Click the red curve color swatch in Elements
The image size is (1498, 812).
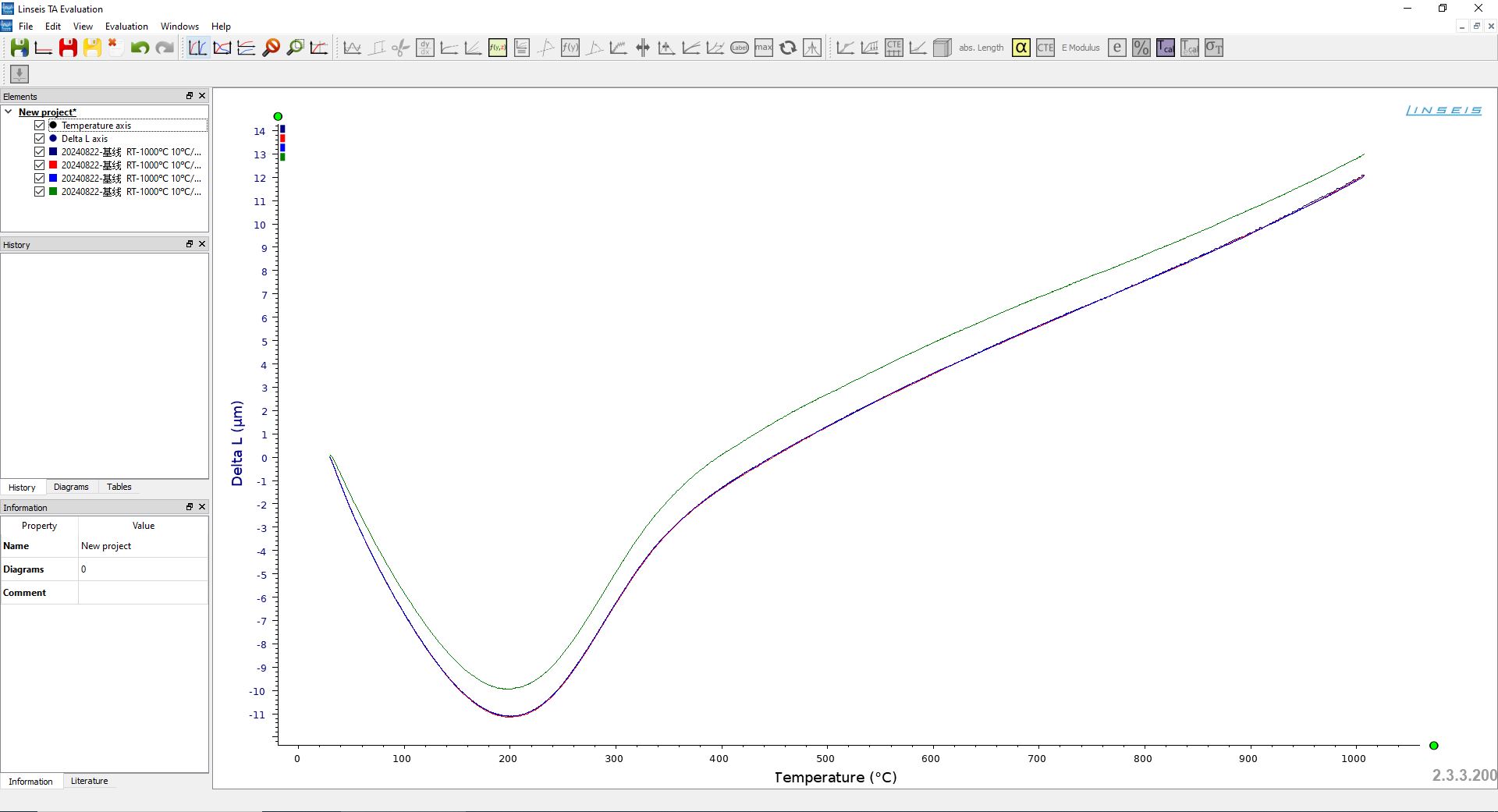(x=53, y=165)
